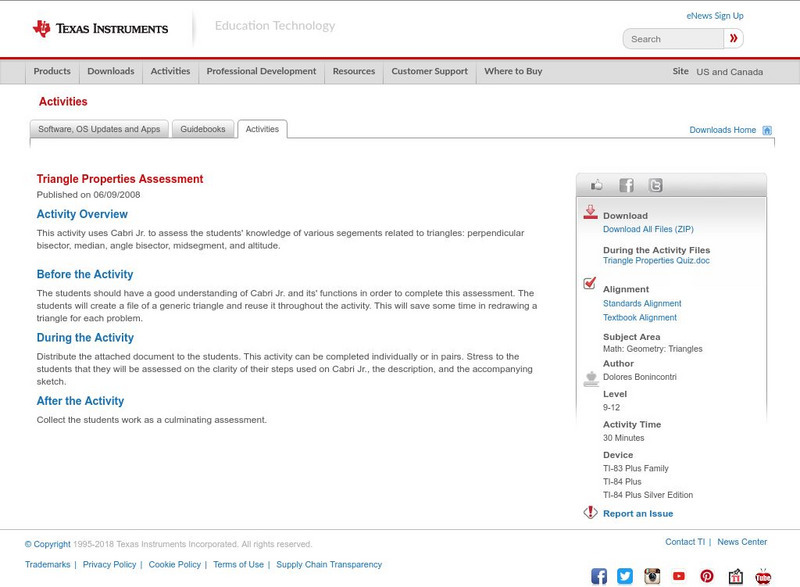Share on Twitter via sidebar icon
Screen dimensions: 800x587
pos(656,185)
